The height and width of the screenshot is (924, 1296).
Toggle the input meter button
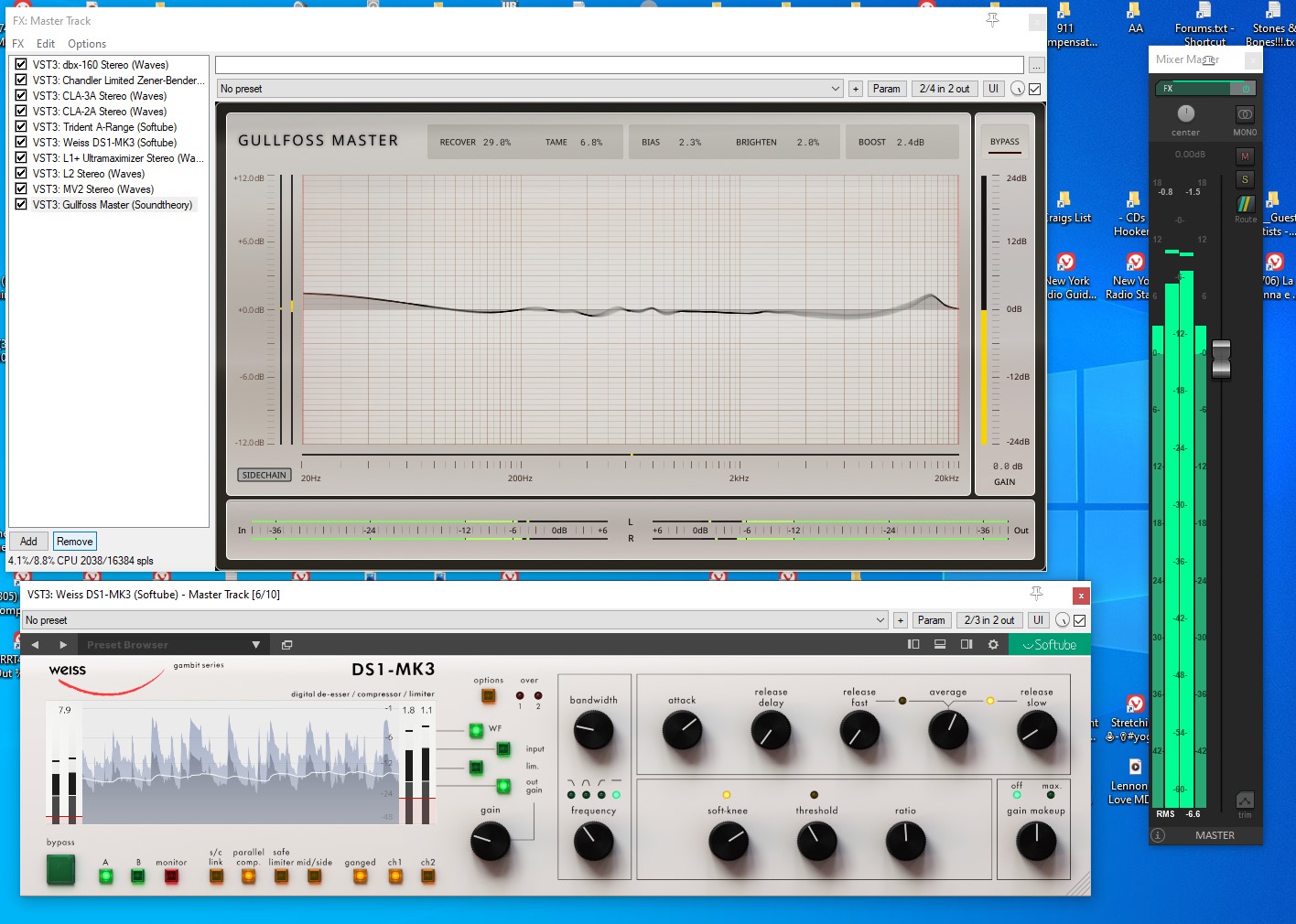(x=503, y=749)
